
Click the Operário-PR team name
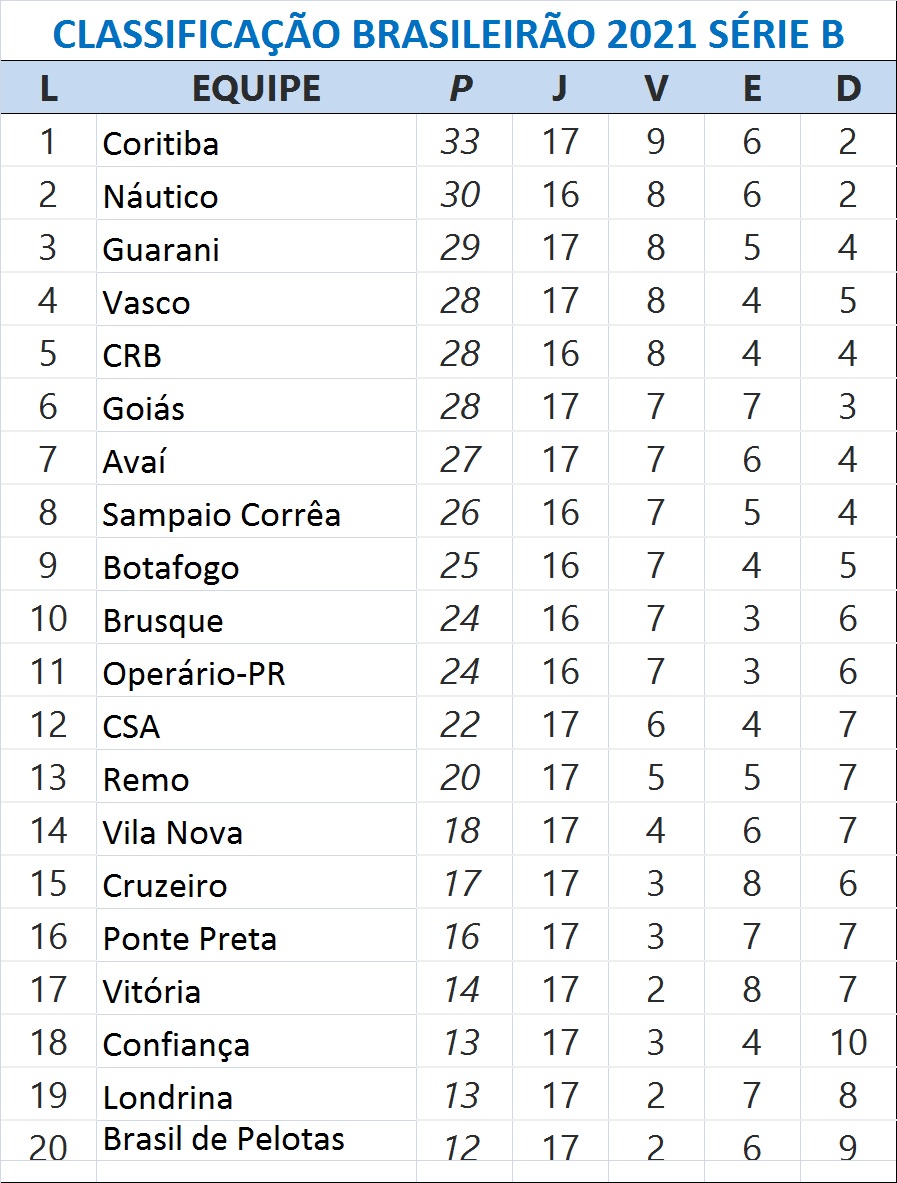pos(194,673)
